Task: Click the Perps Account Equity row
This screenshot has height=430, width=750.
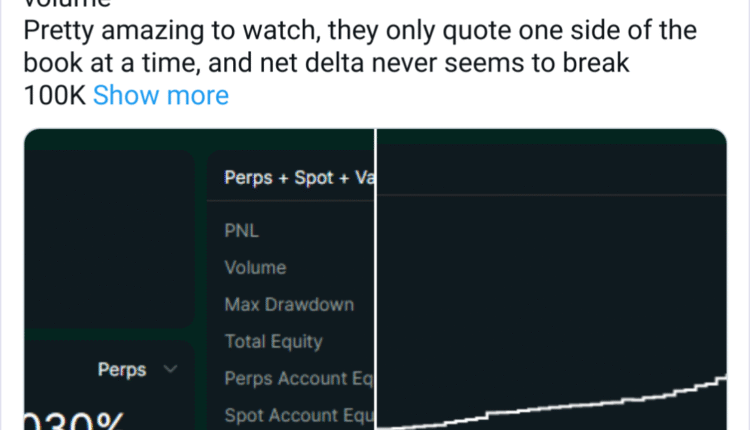Action: click(x=298, y=379)
